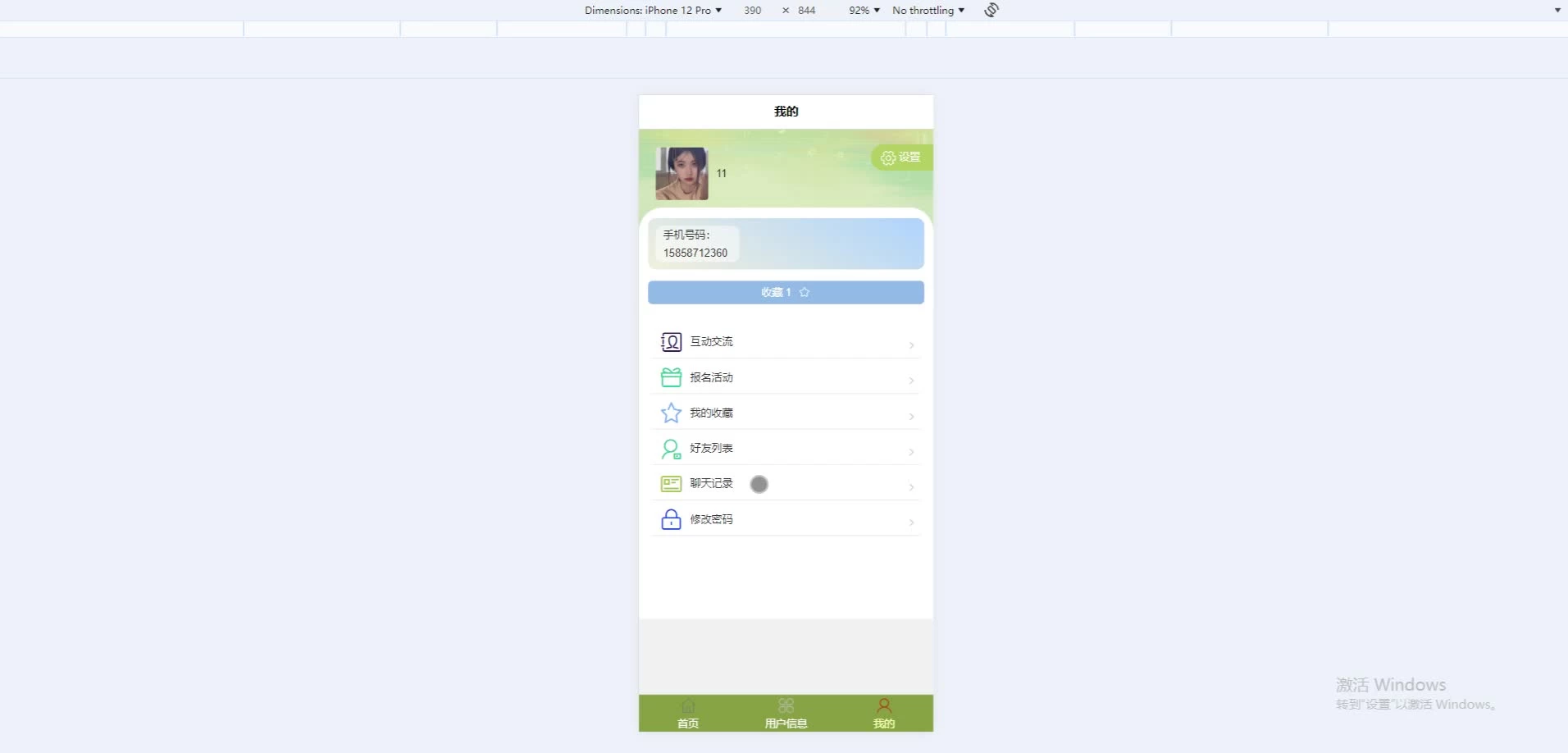
Task: Click the home icon in bottom bar
Action: 688,706
